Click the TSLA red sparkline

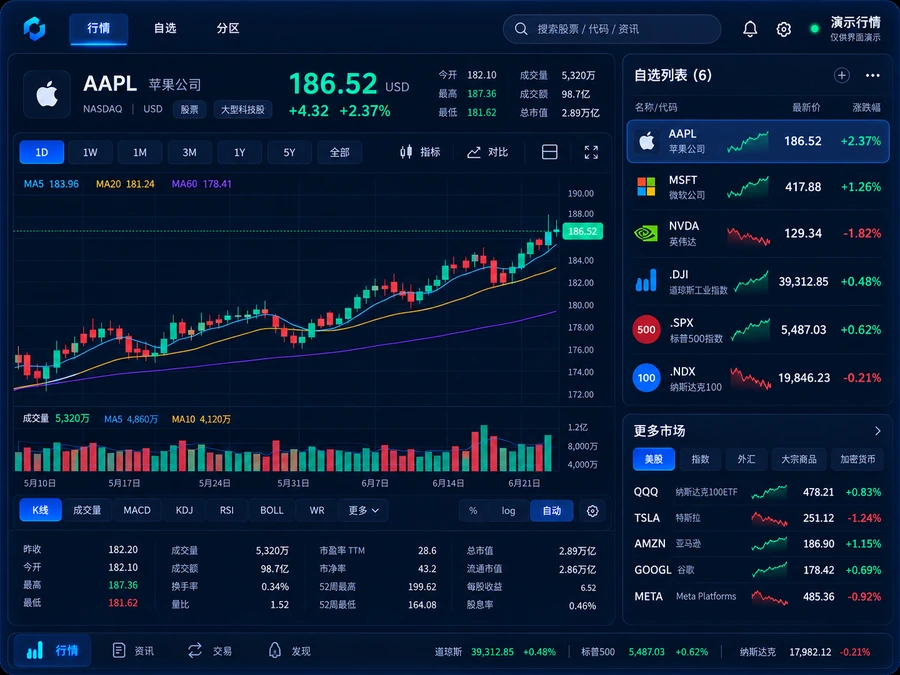click(770, 518)
